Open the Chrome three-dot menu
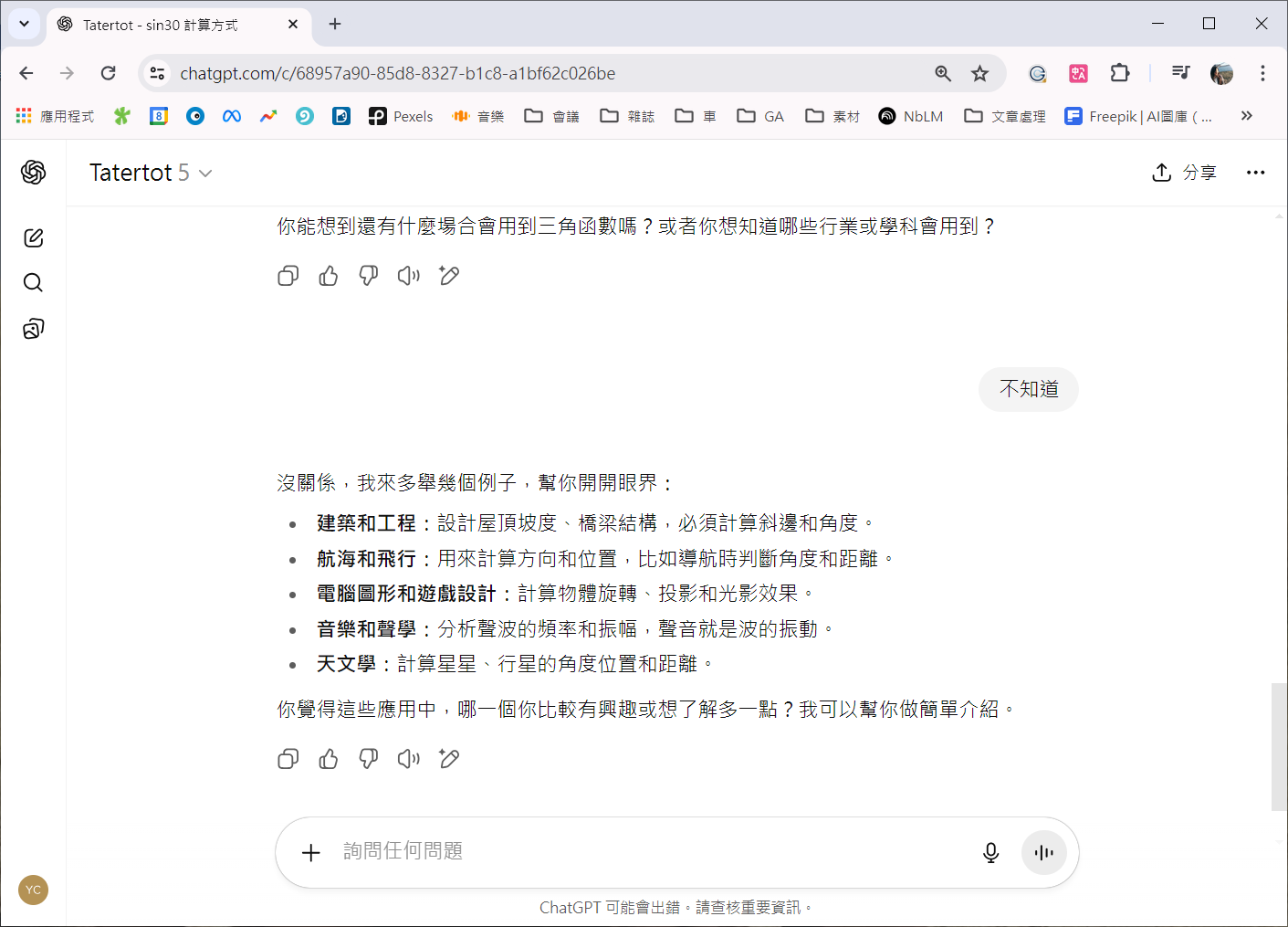This screenshot has width=1288, height=927. [1262, 73]
